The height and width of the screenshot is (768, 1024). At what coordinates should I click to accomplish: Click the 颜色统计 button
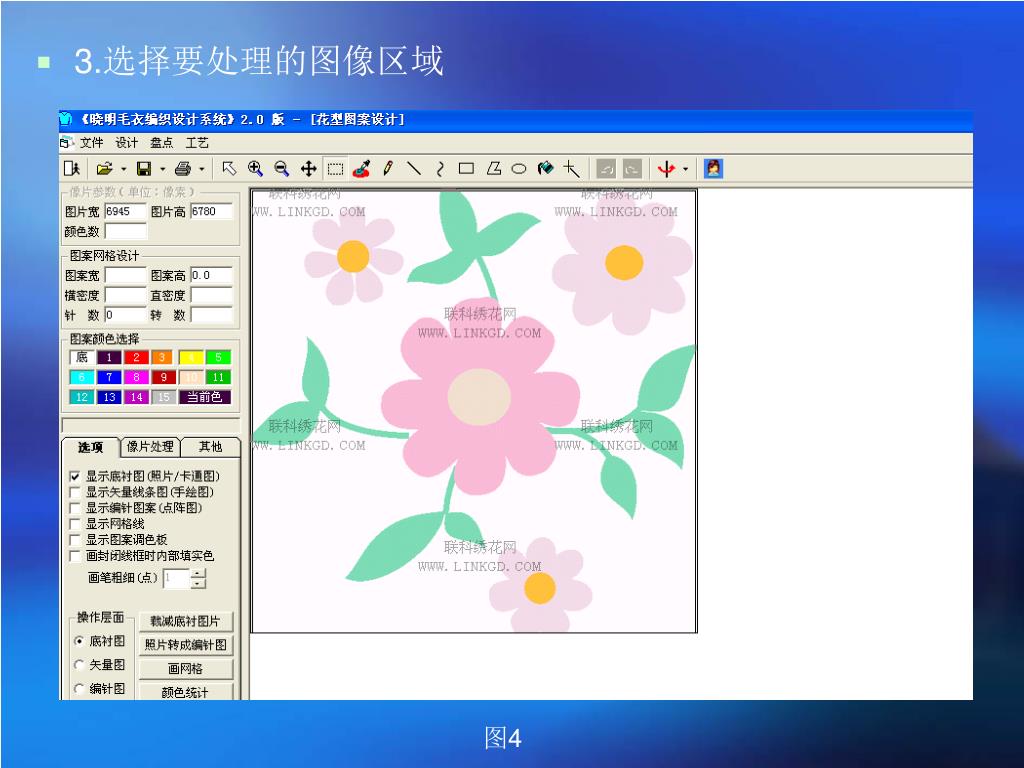point(185,692)
